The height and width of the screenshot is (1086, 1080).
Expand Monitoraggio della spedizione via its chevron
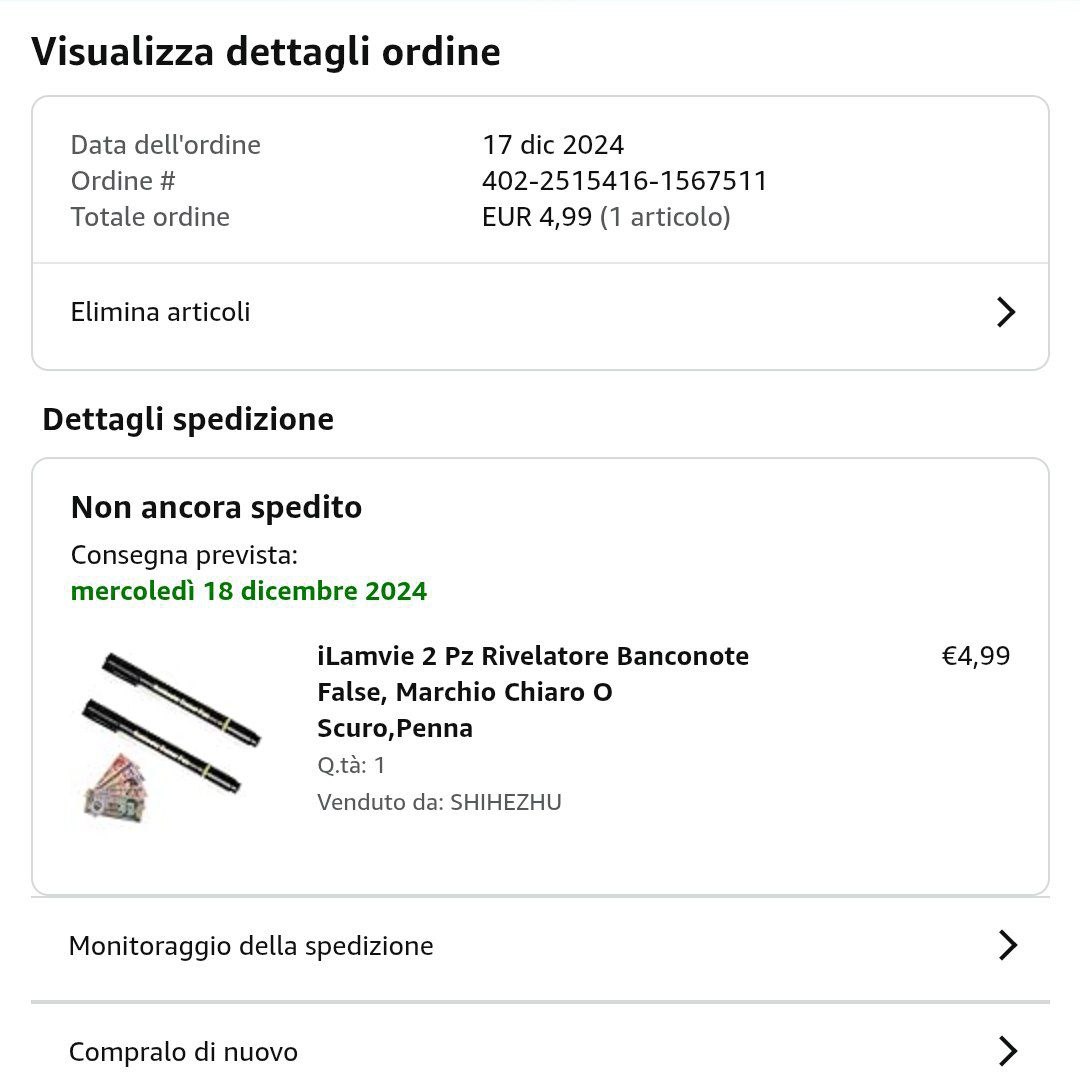1008,945
